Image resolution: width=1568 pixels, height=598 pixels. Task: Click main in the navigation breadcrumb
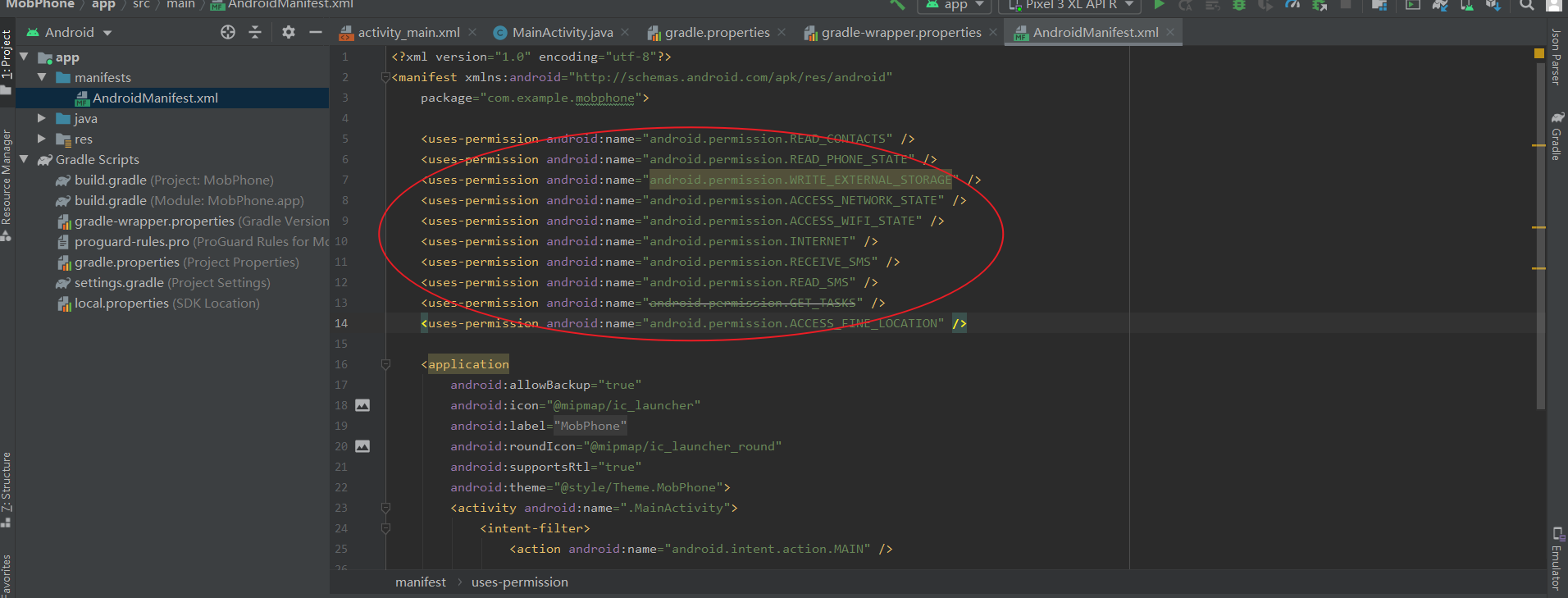click(180, 4)
